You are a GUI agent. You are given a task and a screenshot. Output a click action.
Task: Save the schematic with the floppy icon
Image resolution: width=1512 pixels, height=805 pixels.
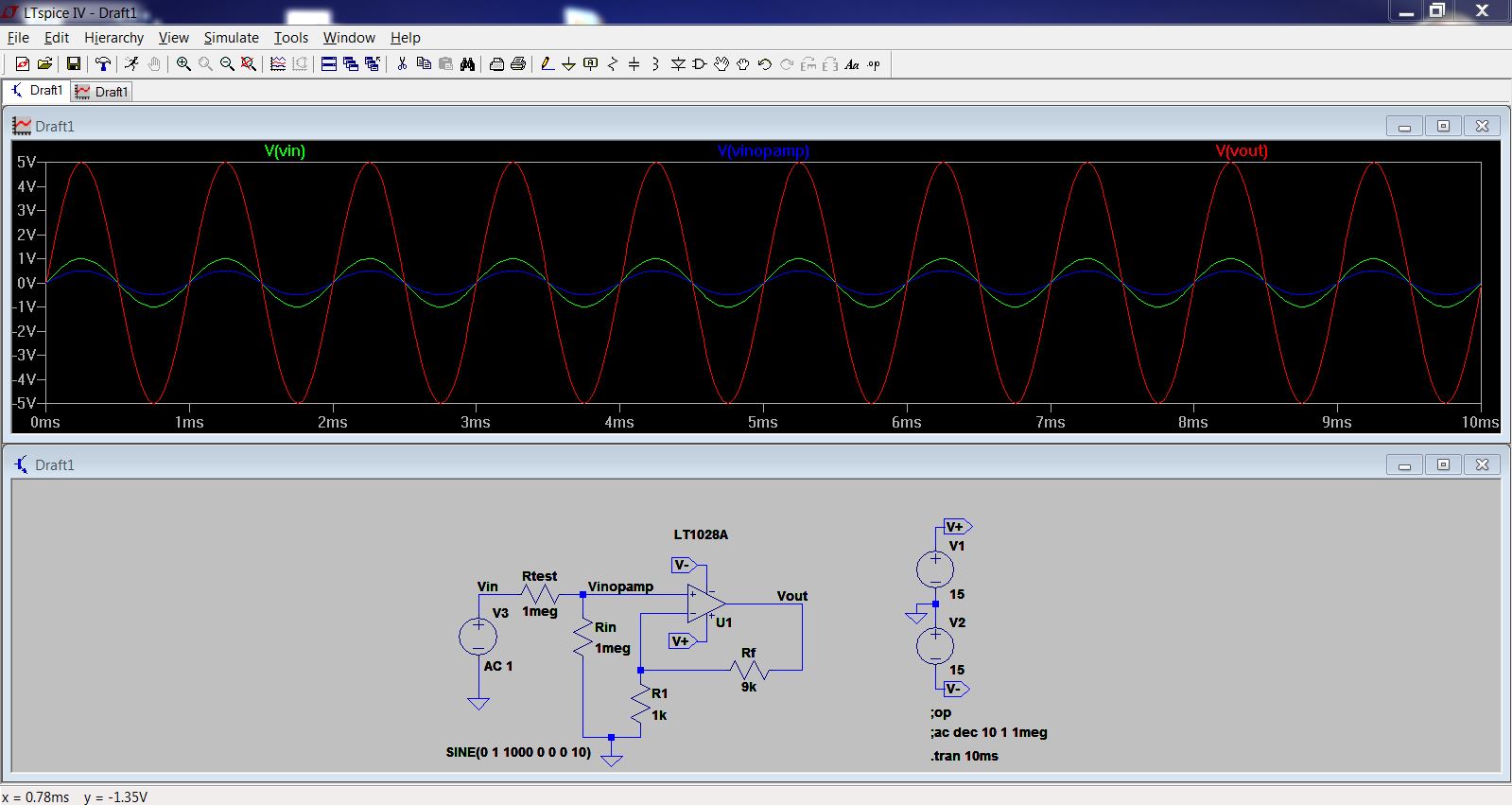click(x=73, y=64)
